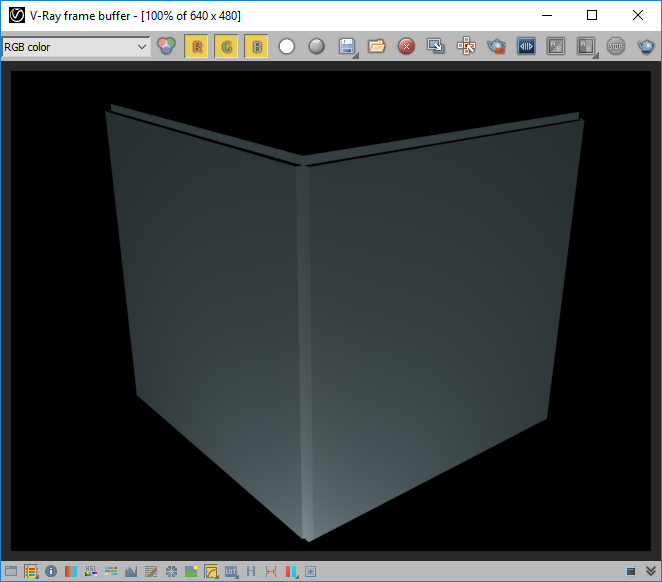The image size is (662, 582).
Task: Click the red and cyan bars icon
Action: [x=291, y=571]
